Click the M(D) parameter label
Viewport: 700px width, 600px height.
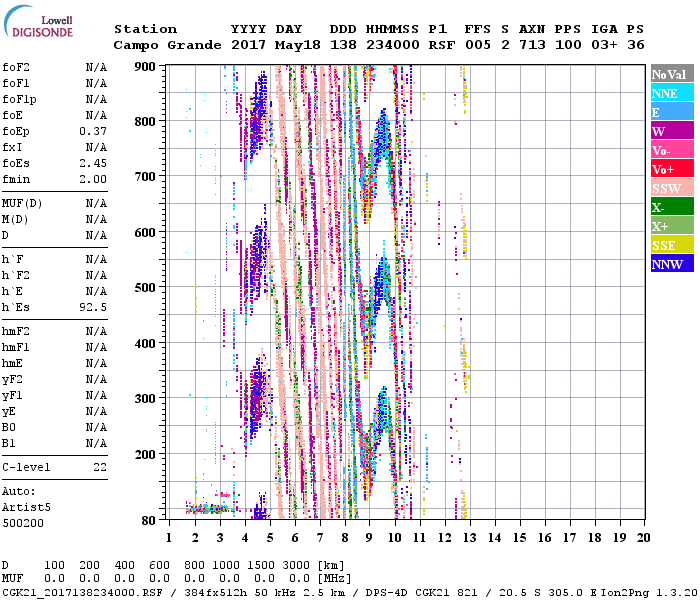click(x=15, y=220)
